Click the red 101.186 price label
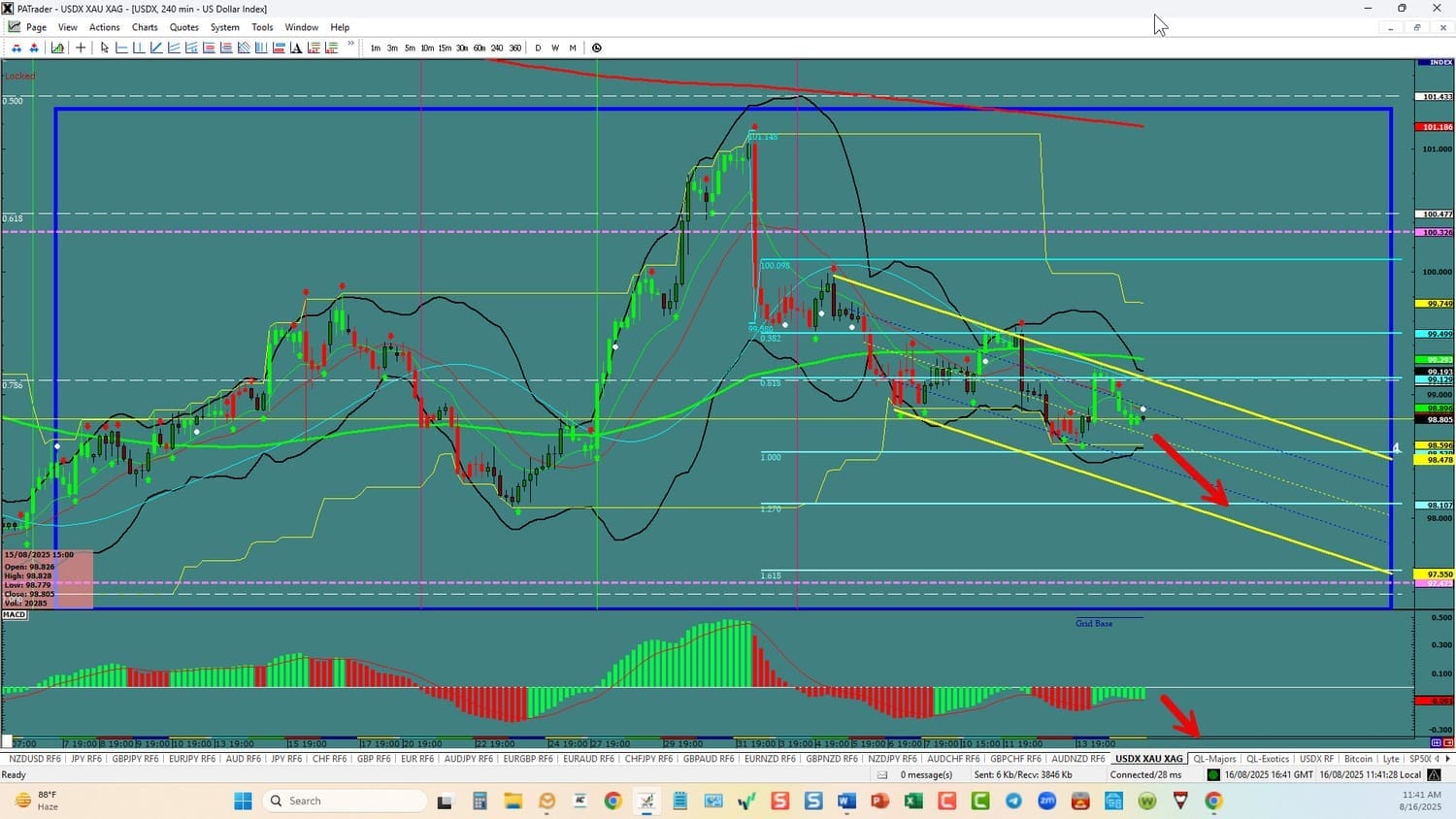The image size is (1456, 819). [1437, 127]
